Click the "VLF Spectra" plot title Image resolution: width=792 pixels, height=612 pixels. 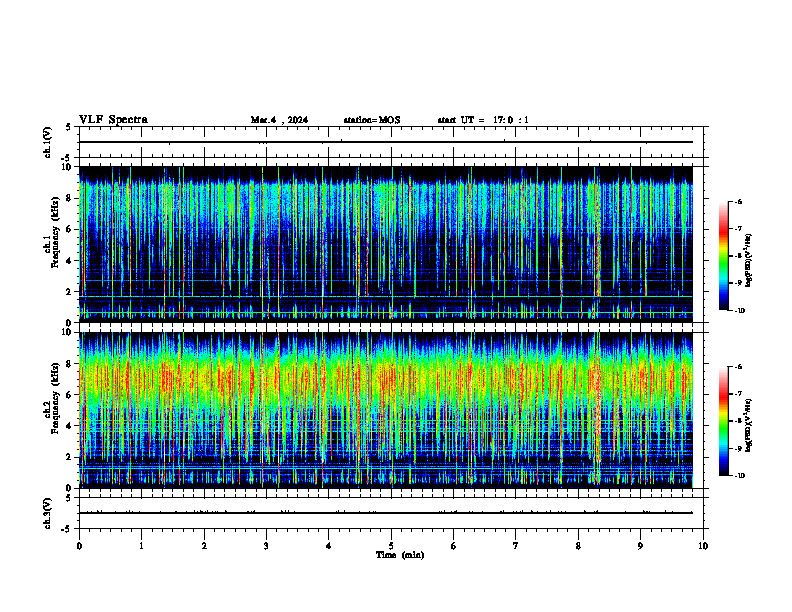(113, 120)
